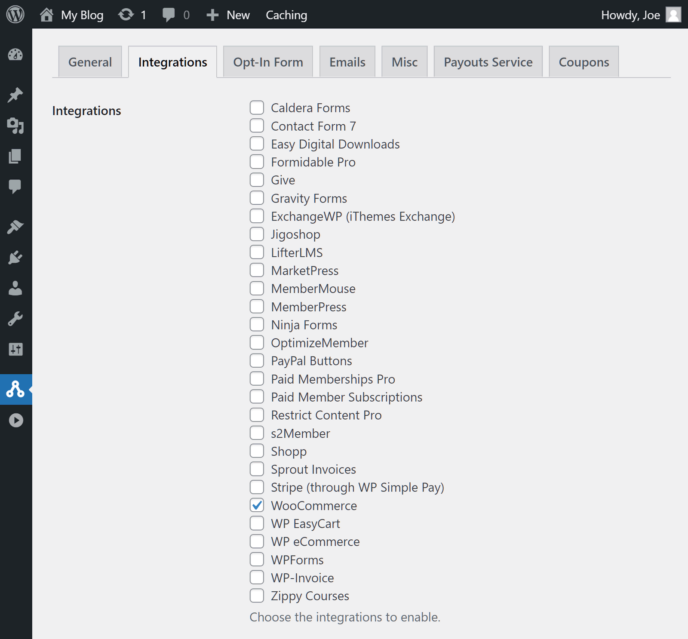
Task: Click the 'Integrations' section heading text
Action: [x=86, y=111]
